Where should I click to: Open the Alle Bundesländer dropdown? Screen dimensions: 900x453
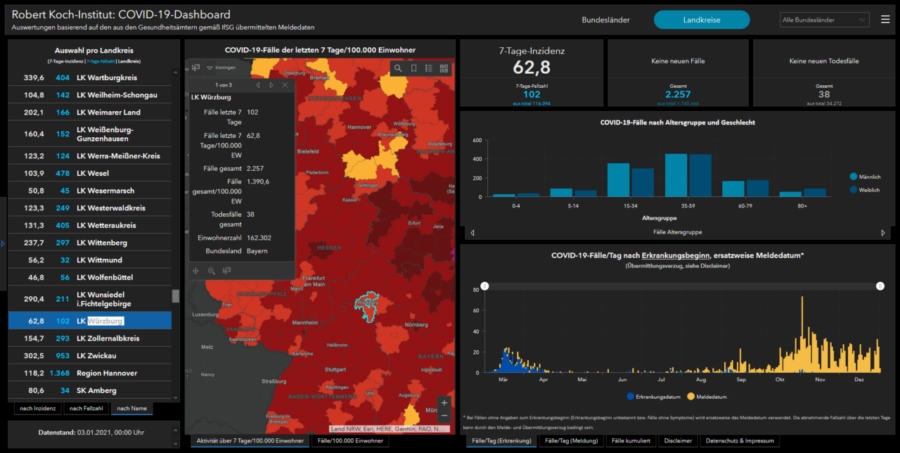[x=823, y=19]
